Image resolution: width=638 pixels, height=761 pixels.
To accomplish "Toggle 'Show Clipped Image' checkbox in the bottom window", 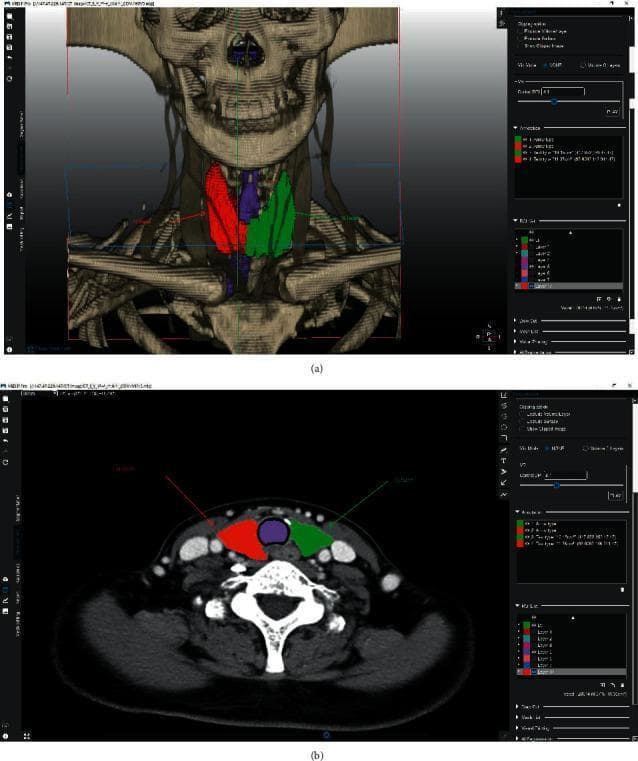I will pos(522,429).
